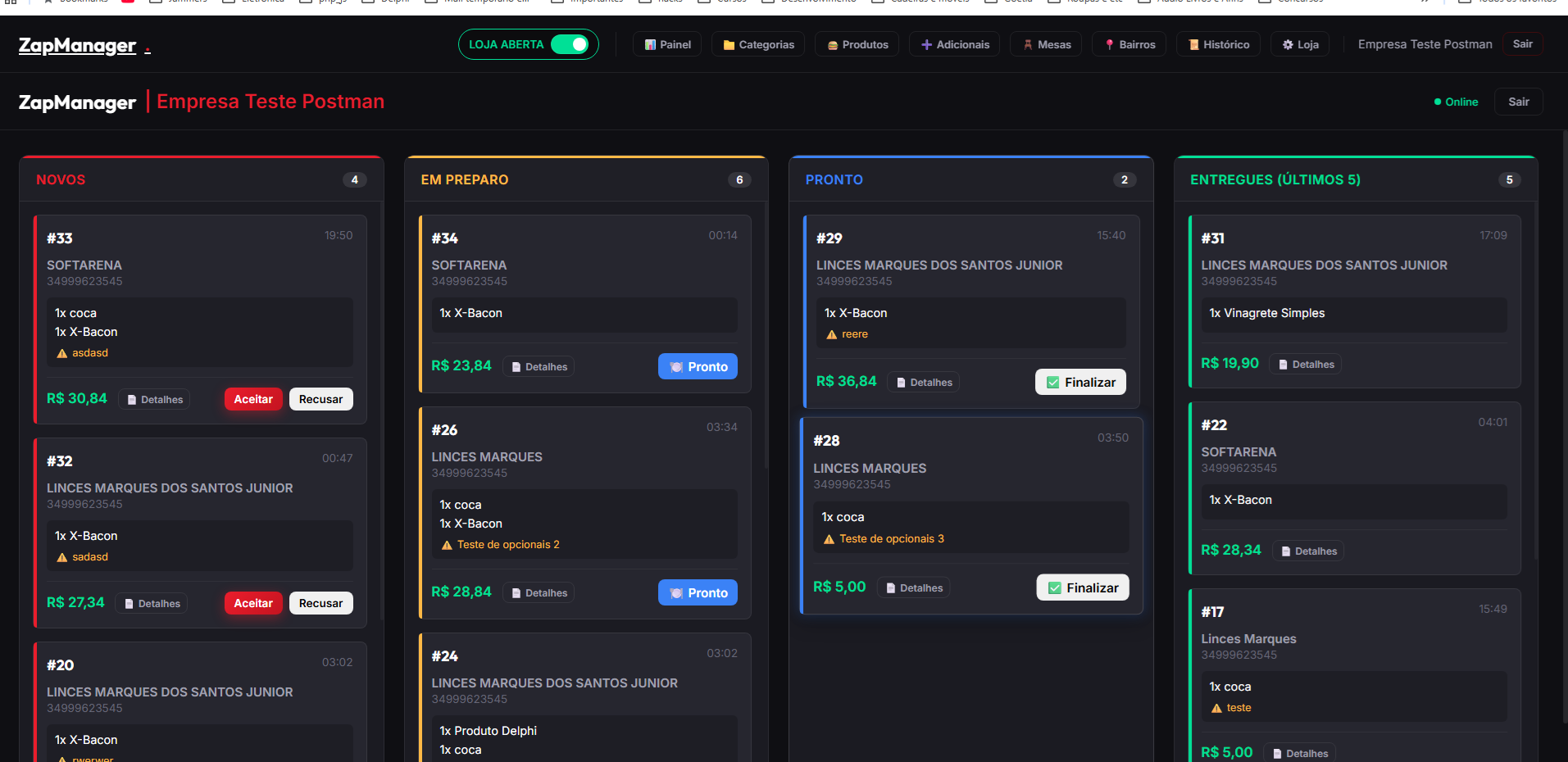Open the Produtos menu item
1568x762 pixels.
tap(857, 44)
